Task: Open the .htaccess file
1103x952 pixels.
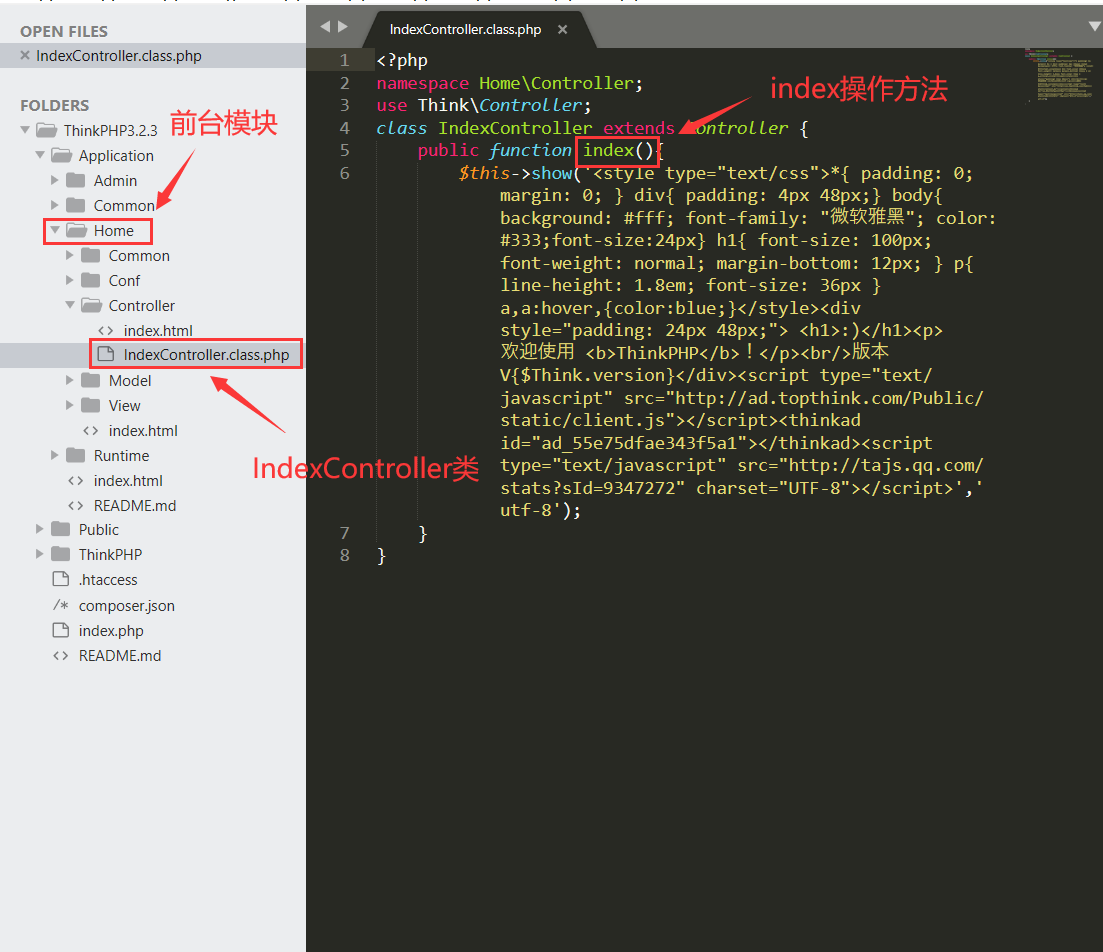Action: point(108,580)
